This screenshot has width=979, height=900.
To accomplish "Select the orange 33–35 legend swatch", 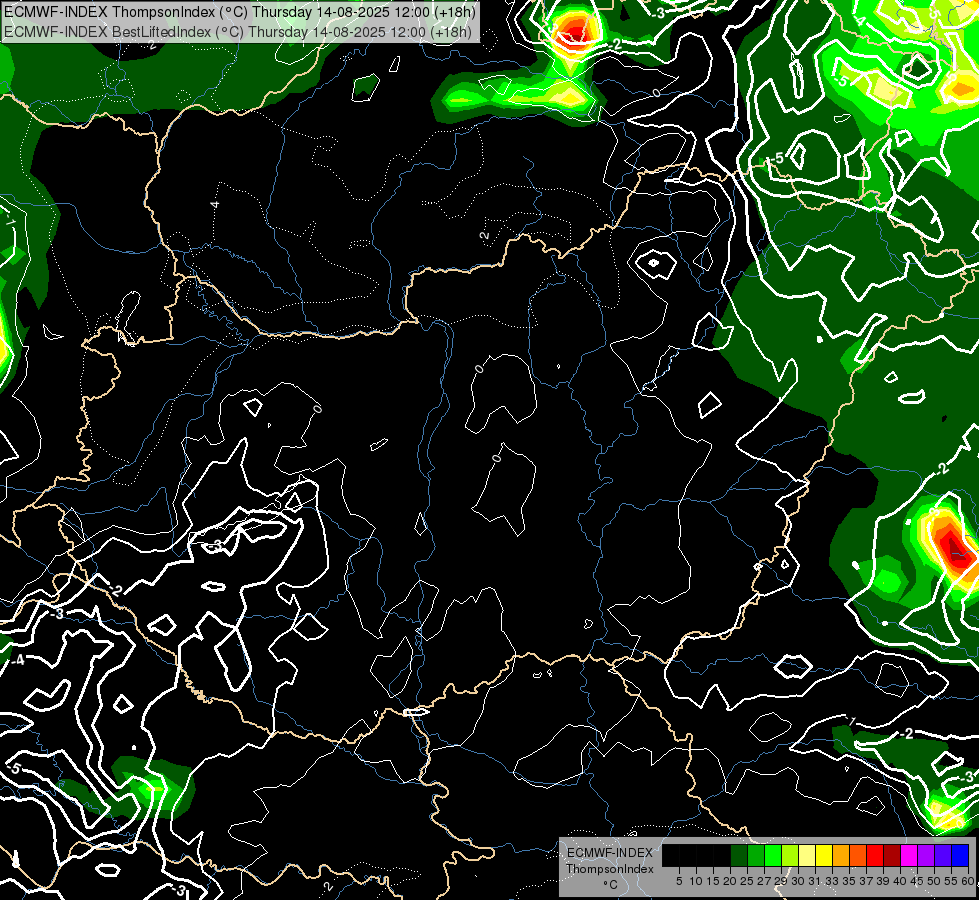I will coord(841,856).
